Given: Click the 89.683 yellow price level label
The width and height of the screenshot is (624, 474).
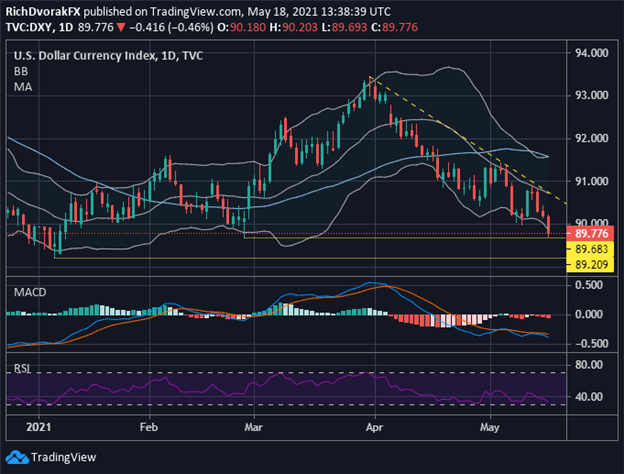Looking at the screenshot, I should (x=591, y=249).
